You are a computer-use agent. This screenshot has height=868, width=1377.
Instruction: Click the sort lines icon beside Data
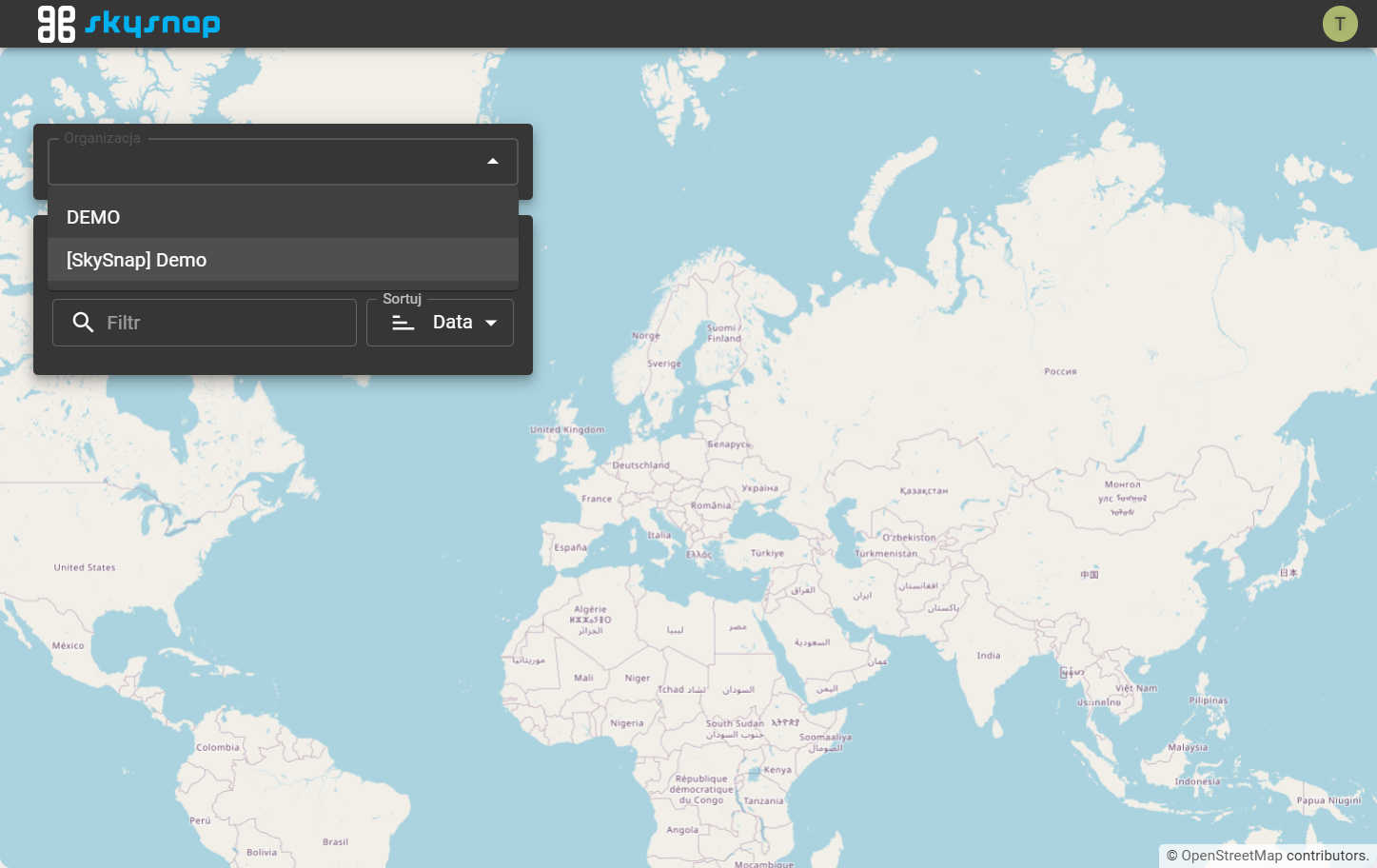(x=403, y=323)
